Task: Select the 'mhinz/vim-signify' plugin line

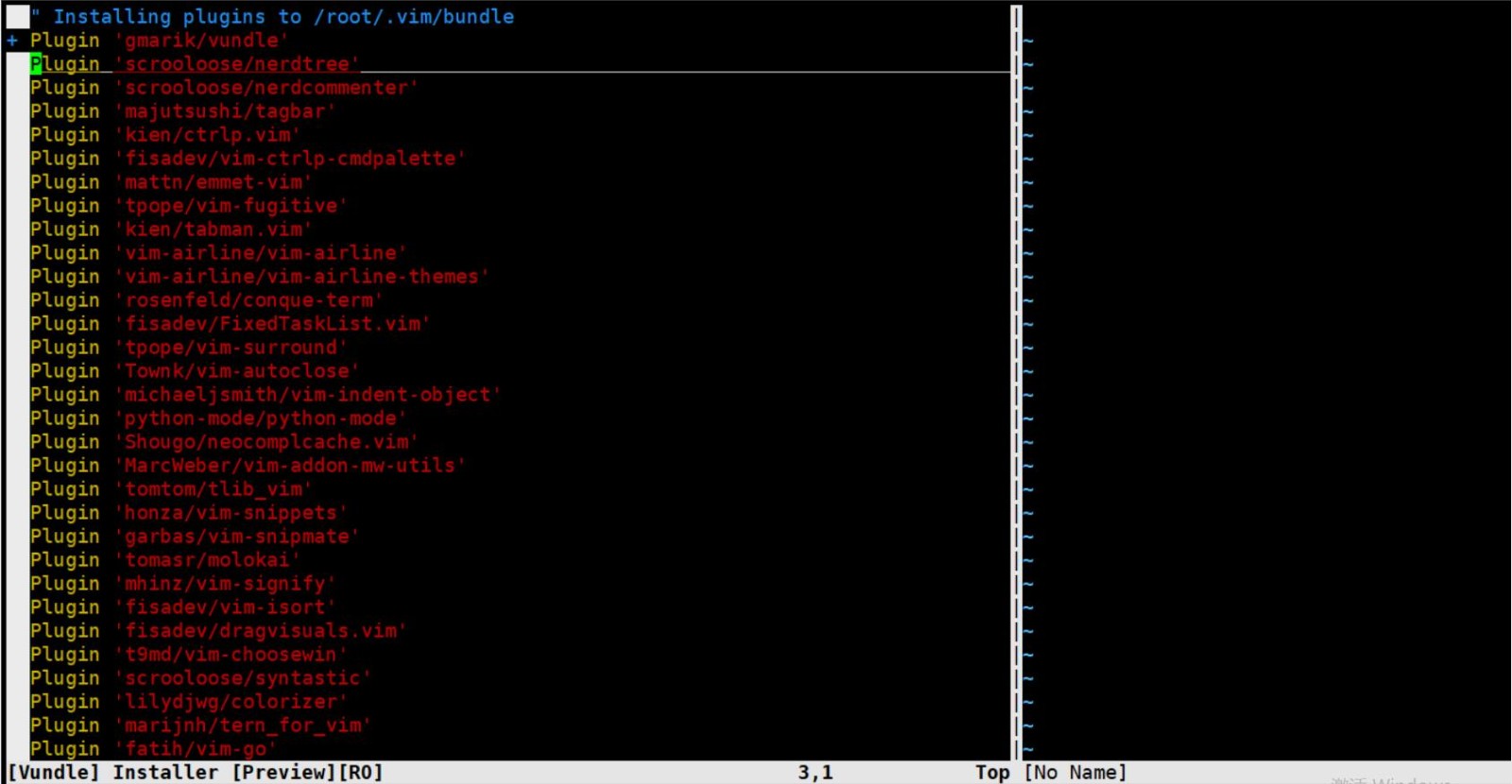Action: point(183,584)
